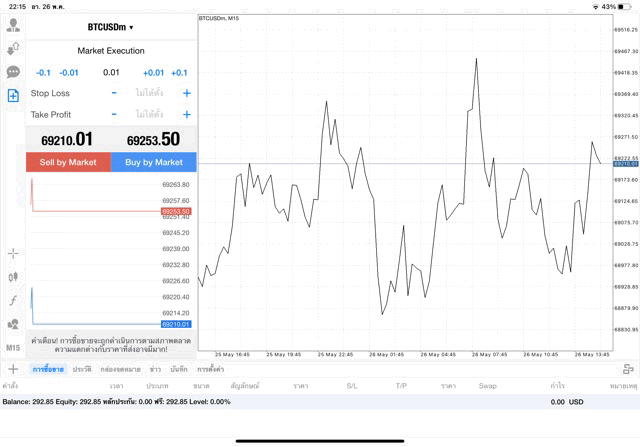The height and width of the screenshot is (447, 640).
Task: Click the กำไร column header
Action: [x=558, y=386]
